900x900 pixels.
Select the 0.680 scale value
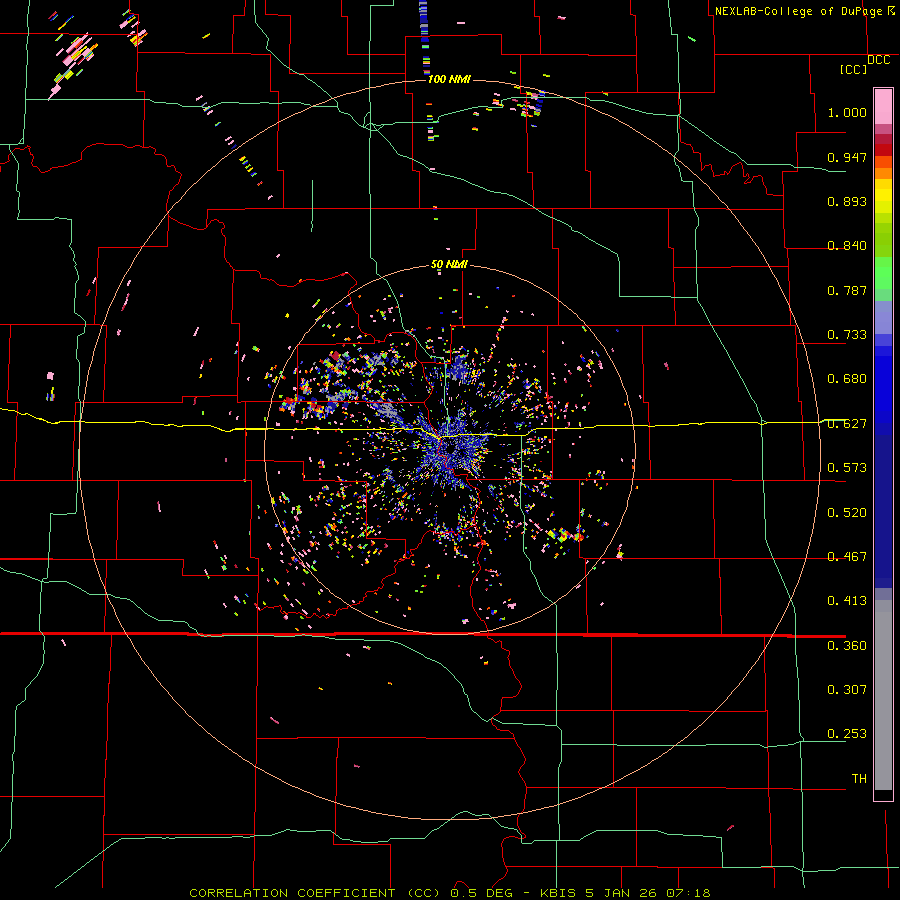coord(847,379)
